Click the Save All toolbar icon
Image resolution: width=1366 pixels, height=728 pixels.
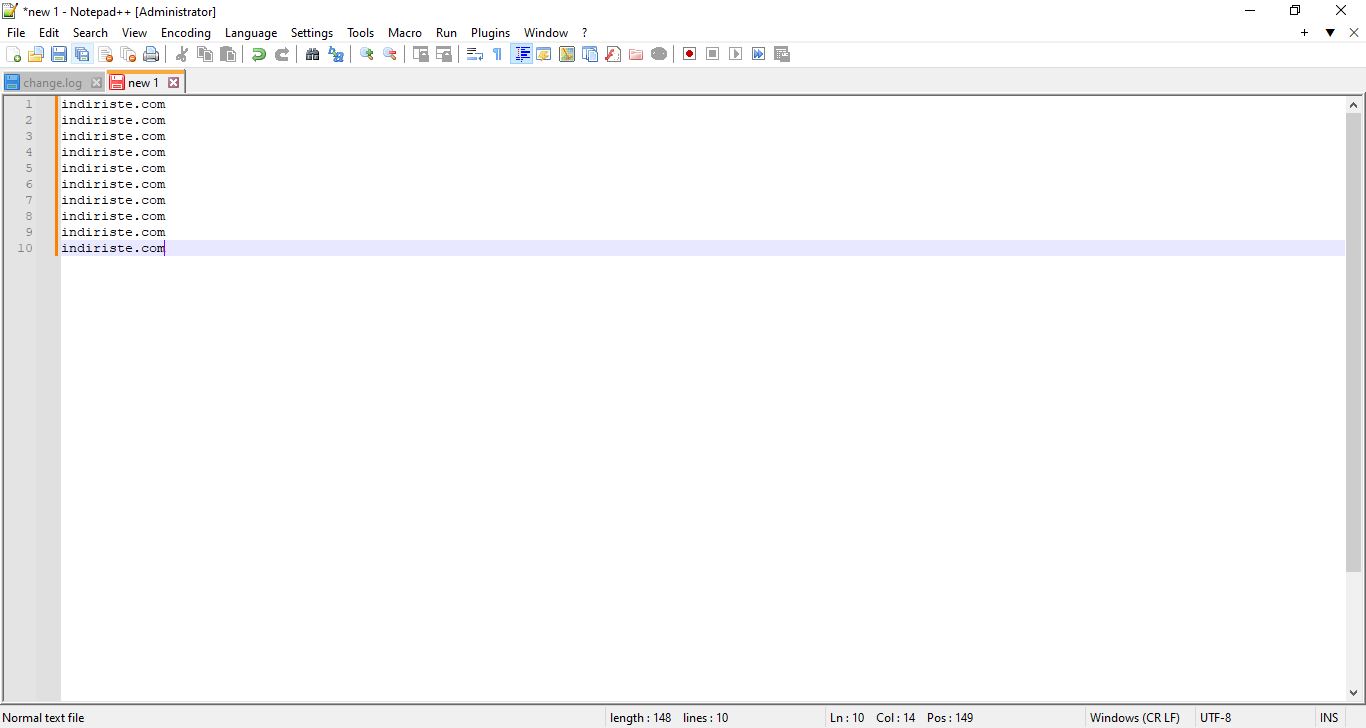(82, 54)
